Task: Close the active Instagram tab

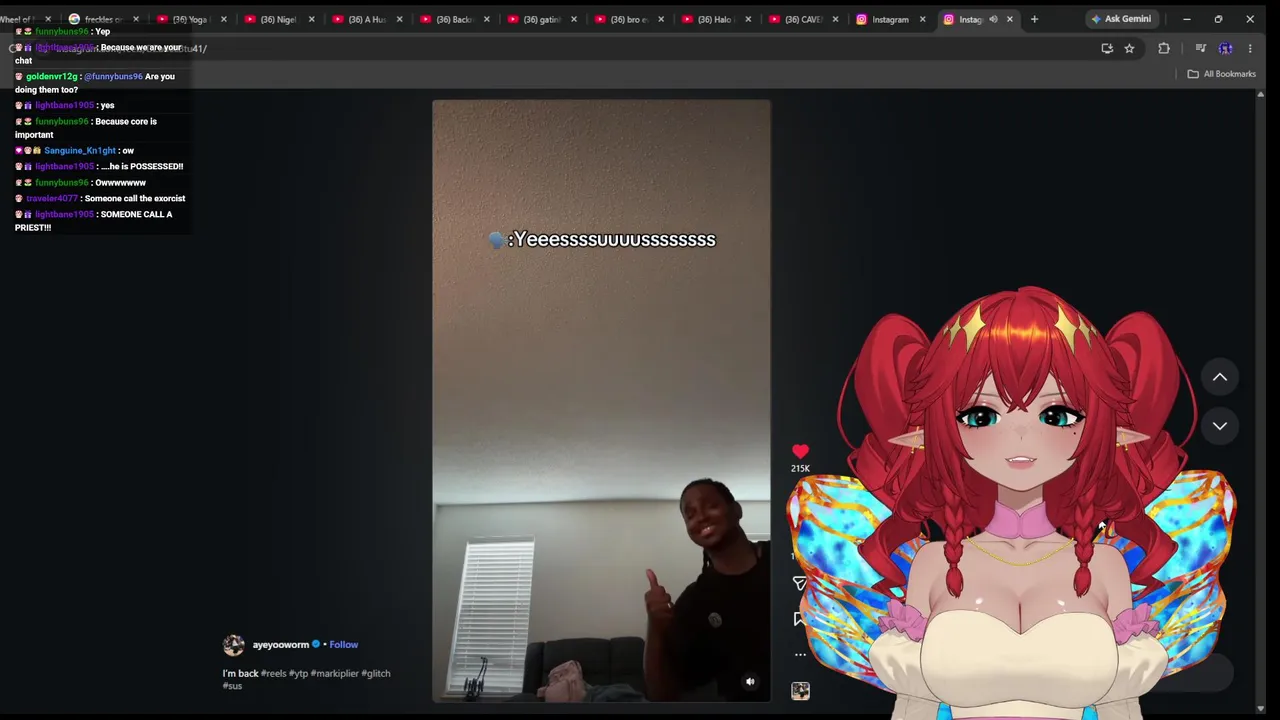Action: point(1010,19)
